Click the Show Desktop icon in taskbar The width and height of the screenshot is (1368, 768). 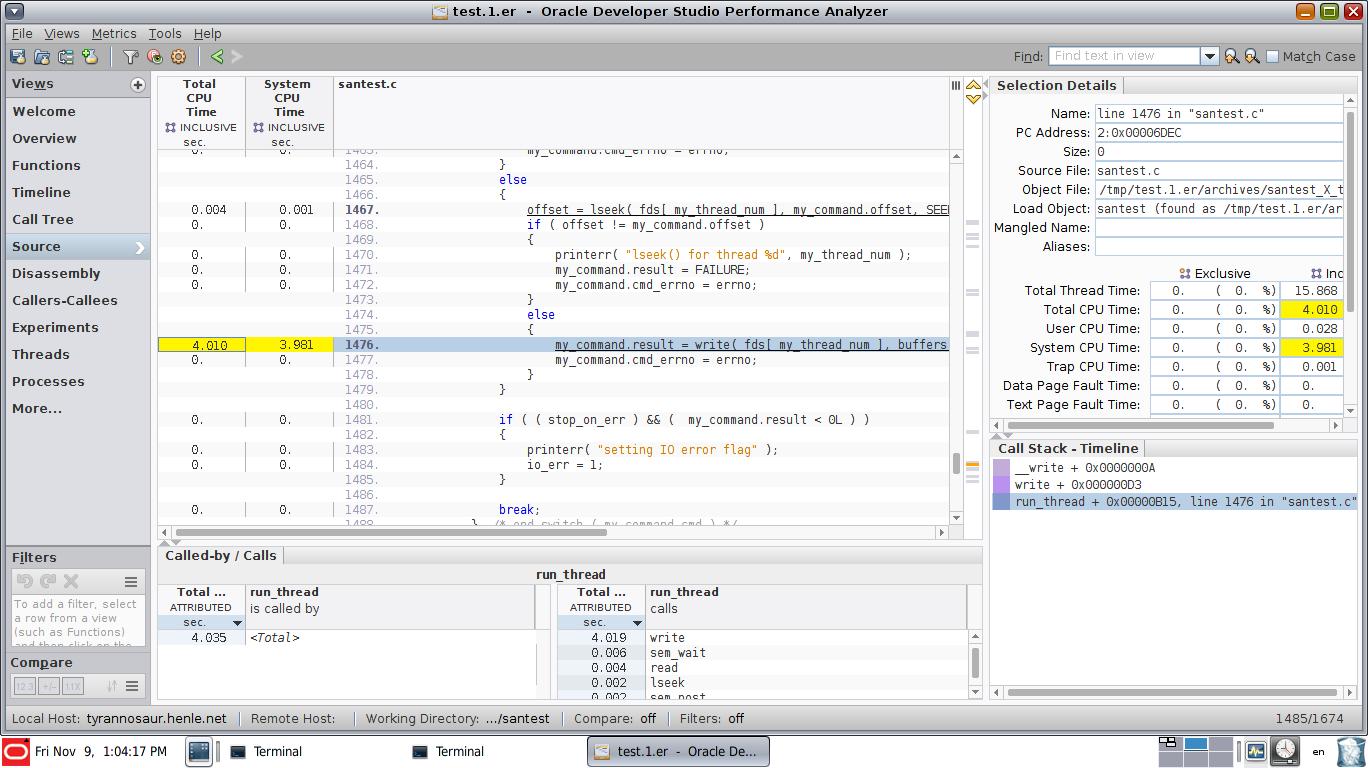coord(199,751)
